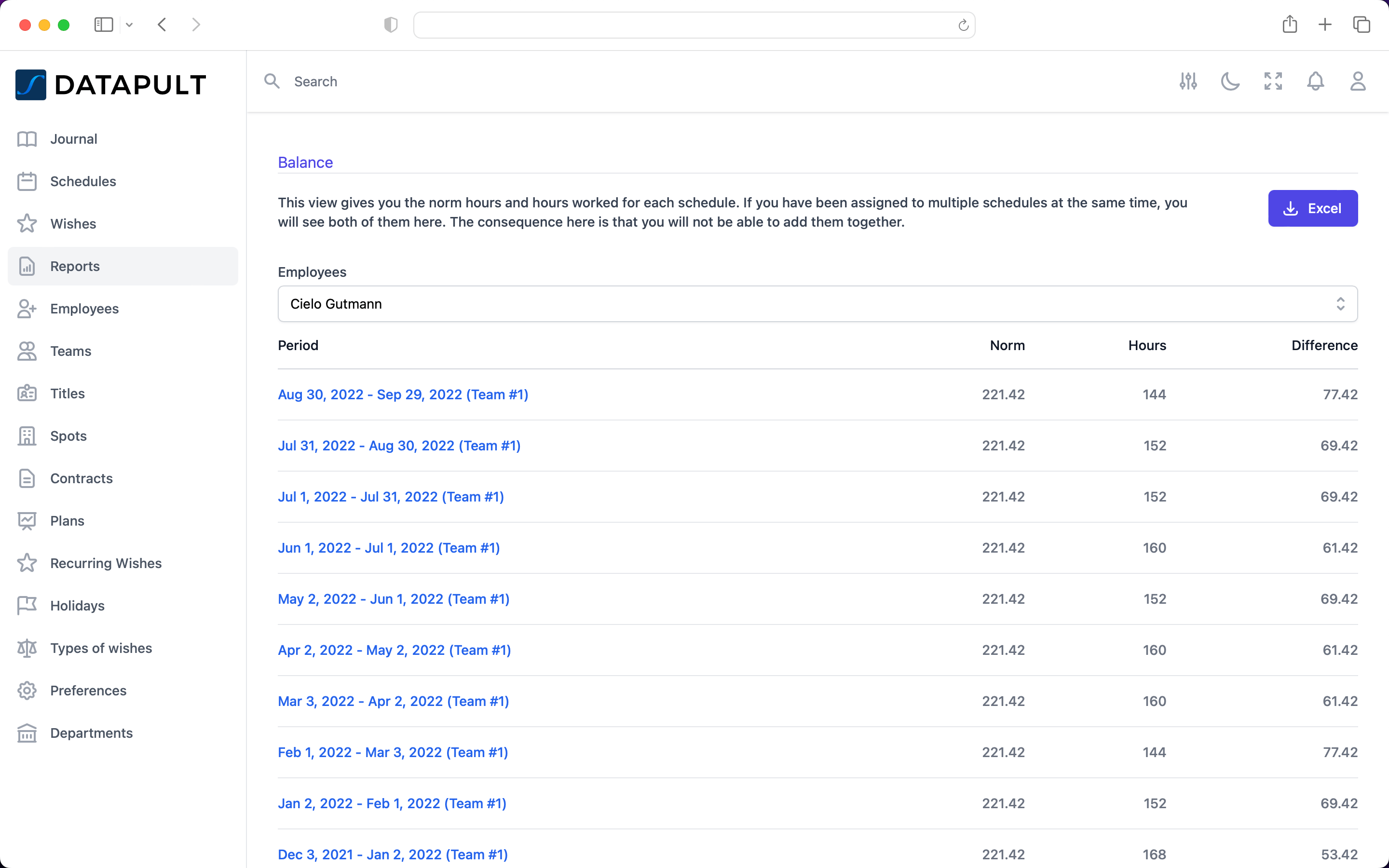Open the Schedules menu item
This screenshot has height=868, width=1389.
(x=83, y=181)
